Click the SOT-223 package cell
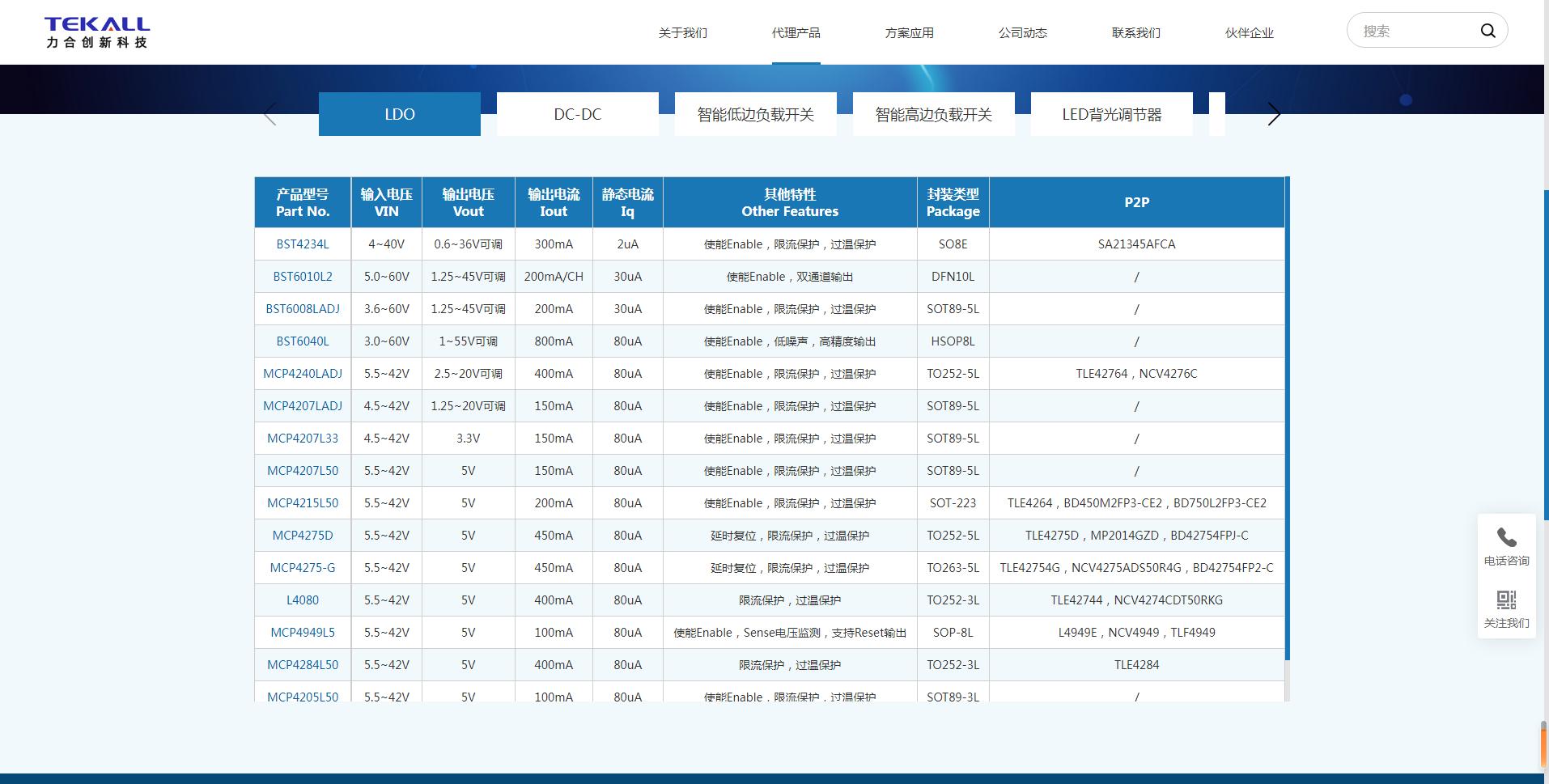The height and width of the screenshot is (784, 1549). pyautogui.click(x=953, y=502)
